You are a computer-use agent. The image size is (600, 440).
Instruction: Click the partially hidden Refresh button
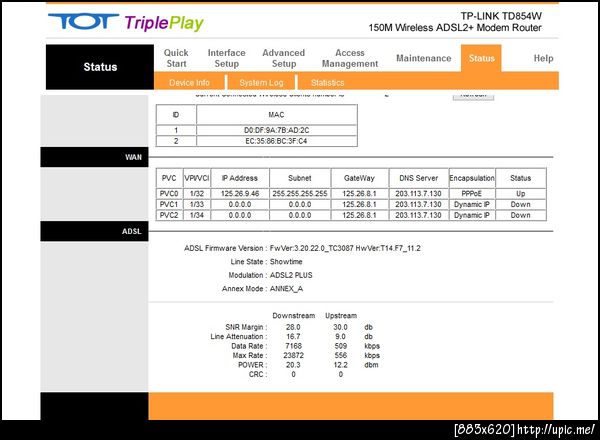pos(473,96)
